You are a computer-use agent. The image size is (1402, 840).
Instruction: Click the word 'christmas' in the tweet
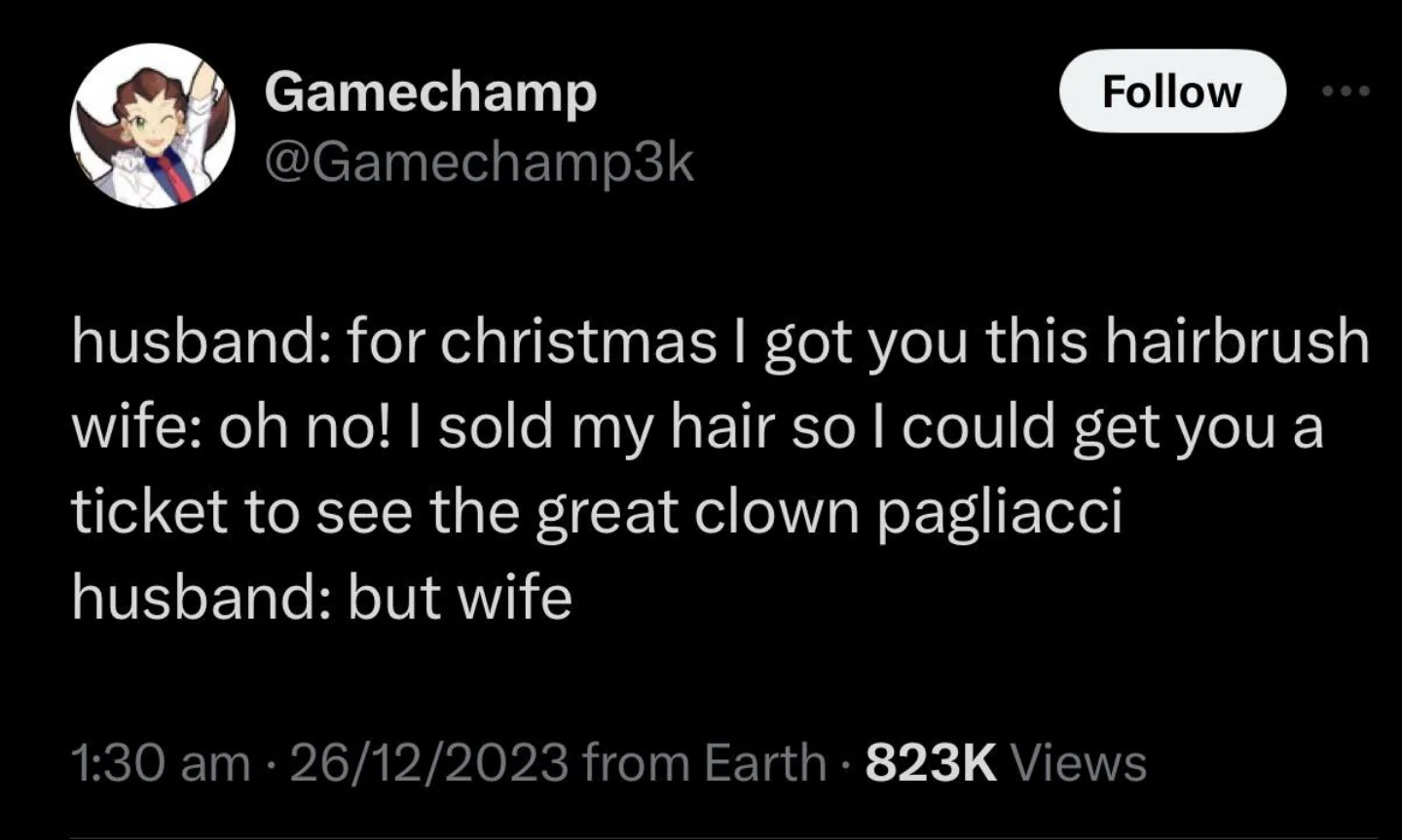click(x=578, y=342)
